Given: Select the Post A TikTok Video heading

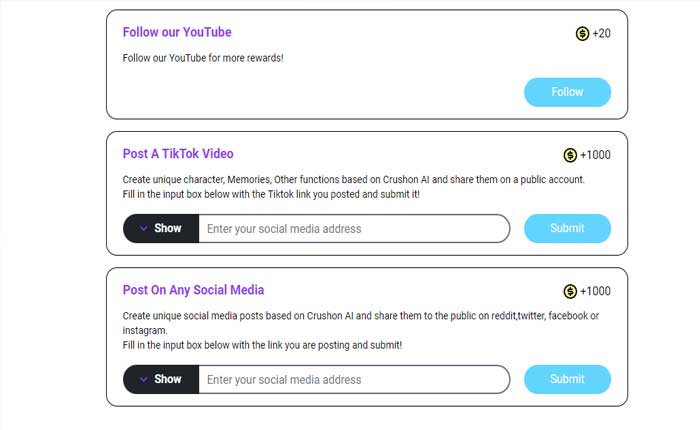Looking at the screenshot, I should pos(178,154).
